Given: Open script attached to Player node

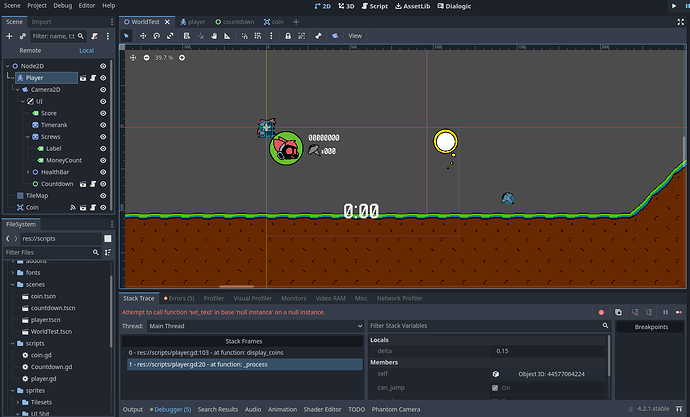Looking at the screenshot, I should coord(93,78).
